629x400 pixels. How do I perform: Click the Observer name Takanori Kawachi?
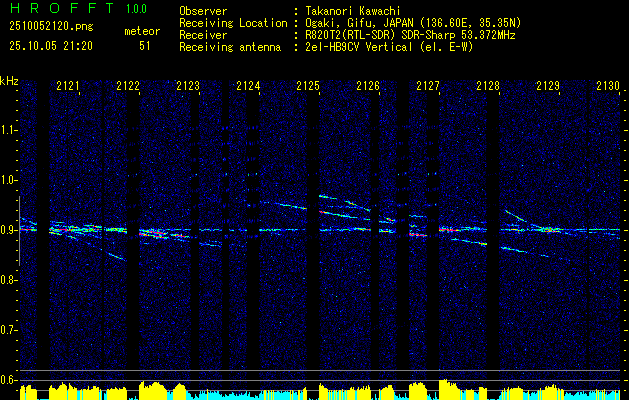click(x=353, y=11)
